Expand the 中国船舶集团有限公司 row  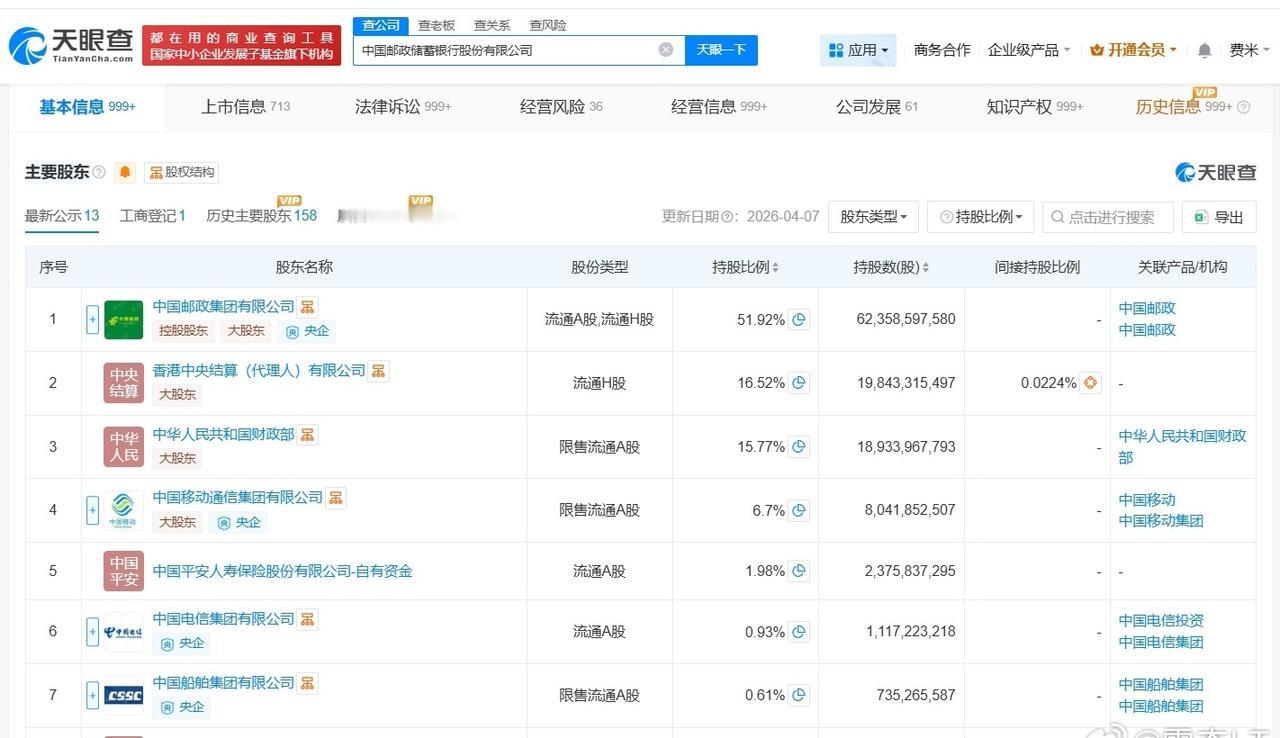(x=93, y=695)
